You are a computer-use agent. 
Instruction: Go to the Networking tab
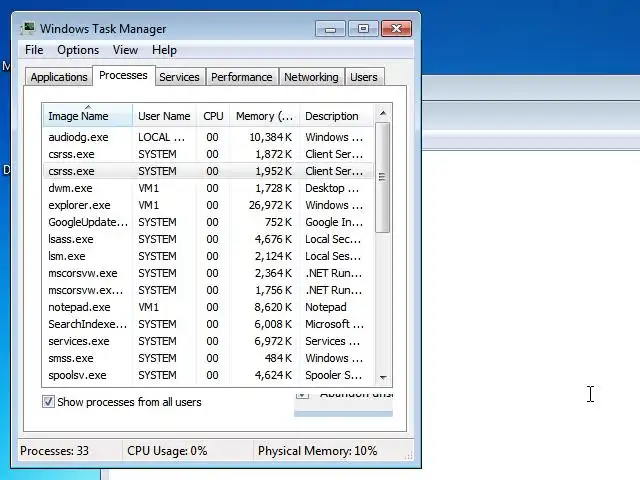[x=311, y=77]
